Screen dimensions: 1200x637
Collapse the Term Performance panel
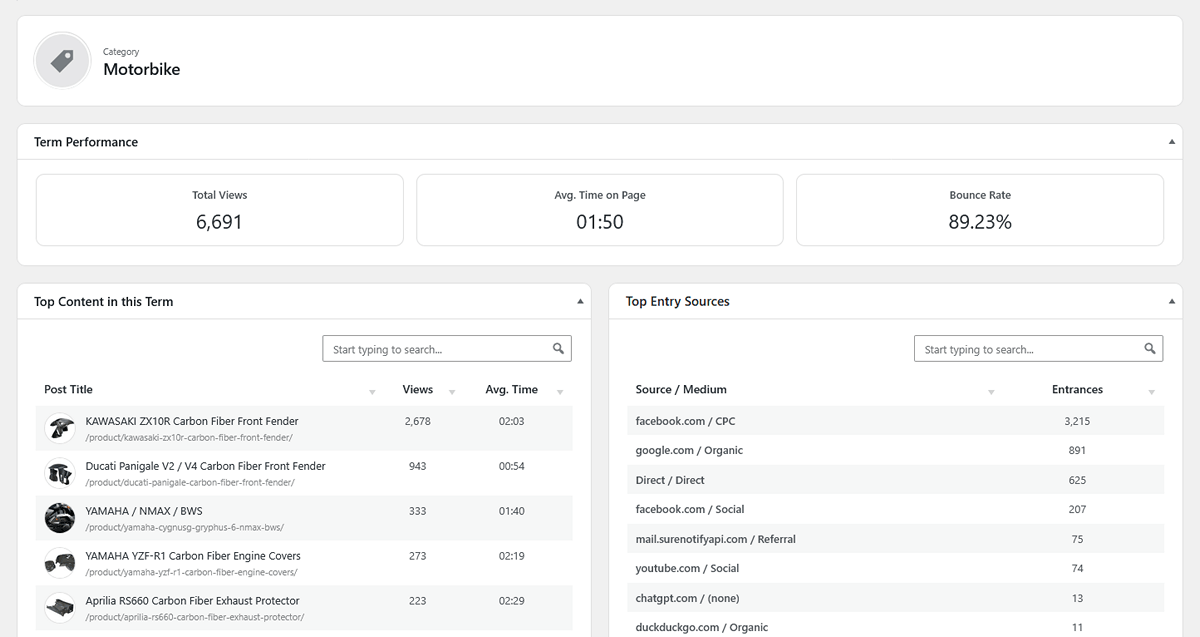(1172, 142)
